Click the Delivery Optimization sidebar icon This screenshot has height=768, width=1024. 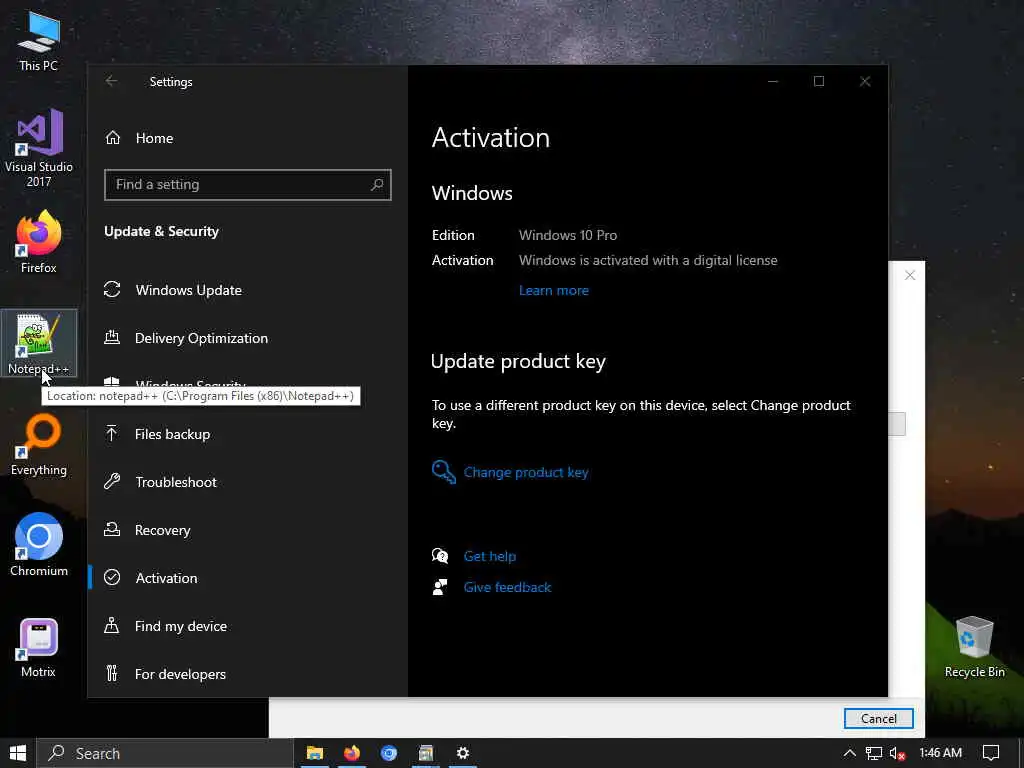click(x=112, y=338)
